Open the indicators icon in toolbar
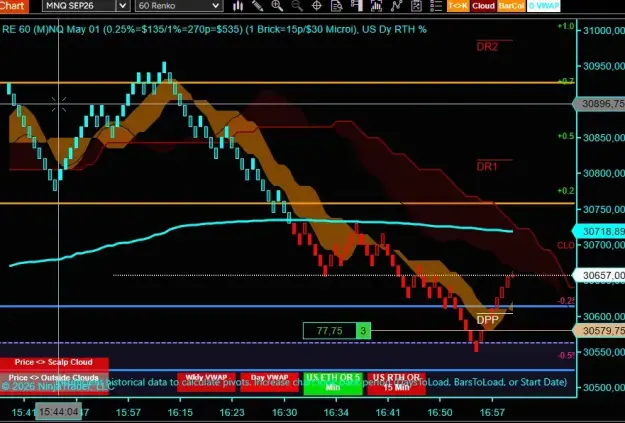625x423 pixels. point(376,6)
